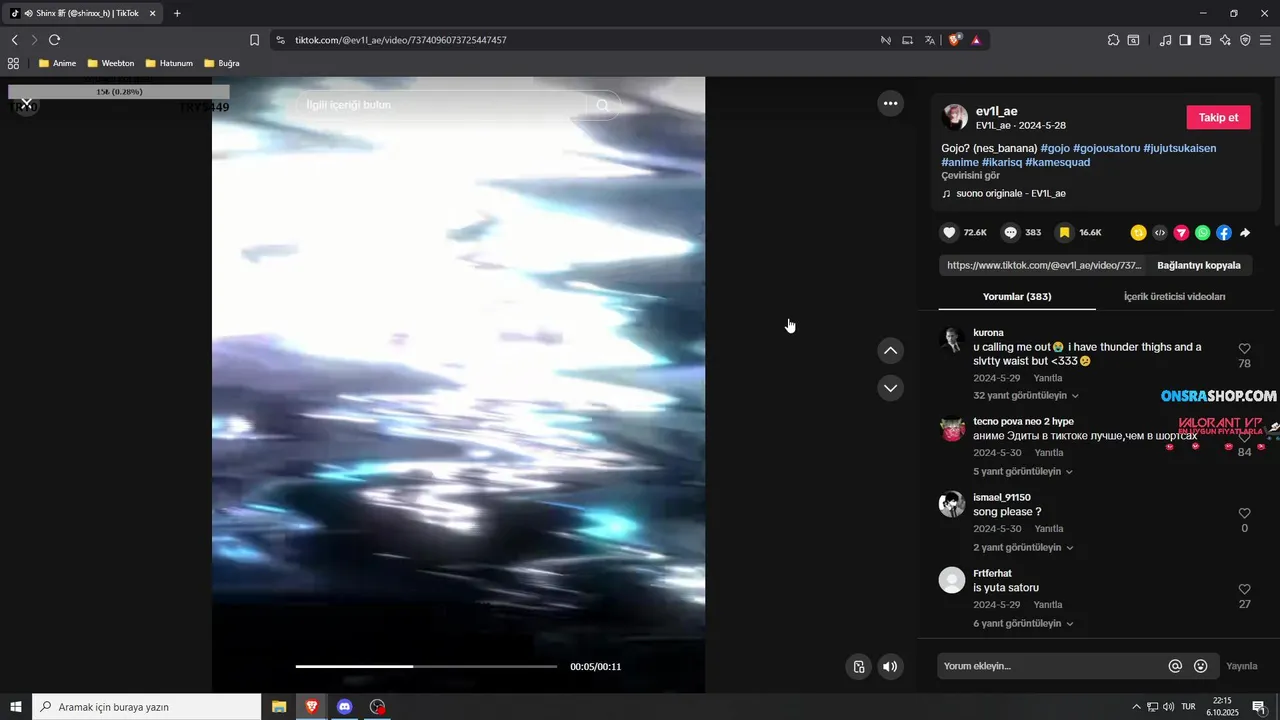Open more share options arrow
The height and width of the screenshot is (720, 1280).
(1245, 232)
